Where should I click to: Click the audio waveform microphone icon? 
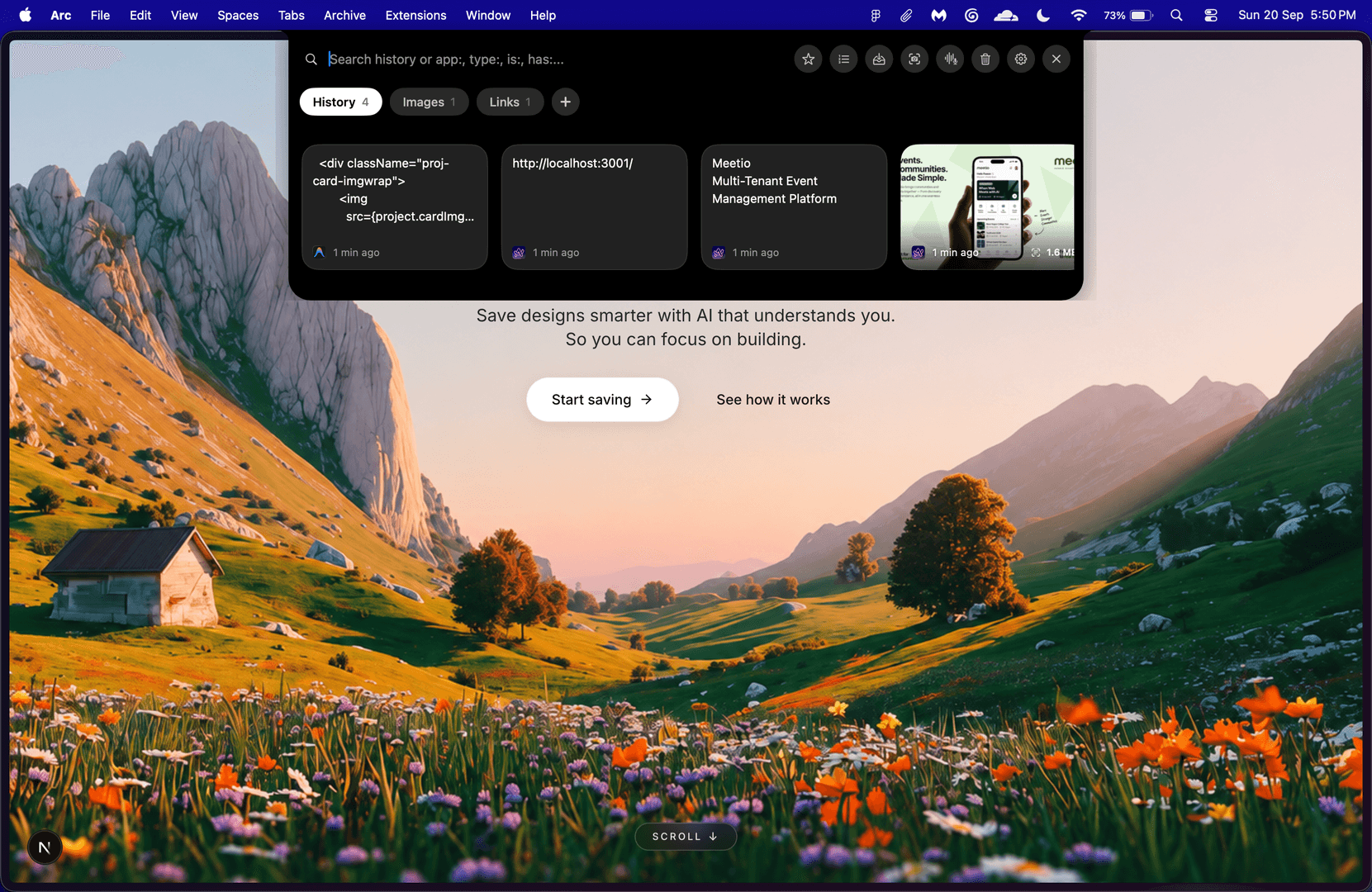(x=950, y=59)
